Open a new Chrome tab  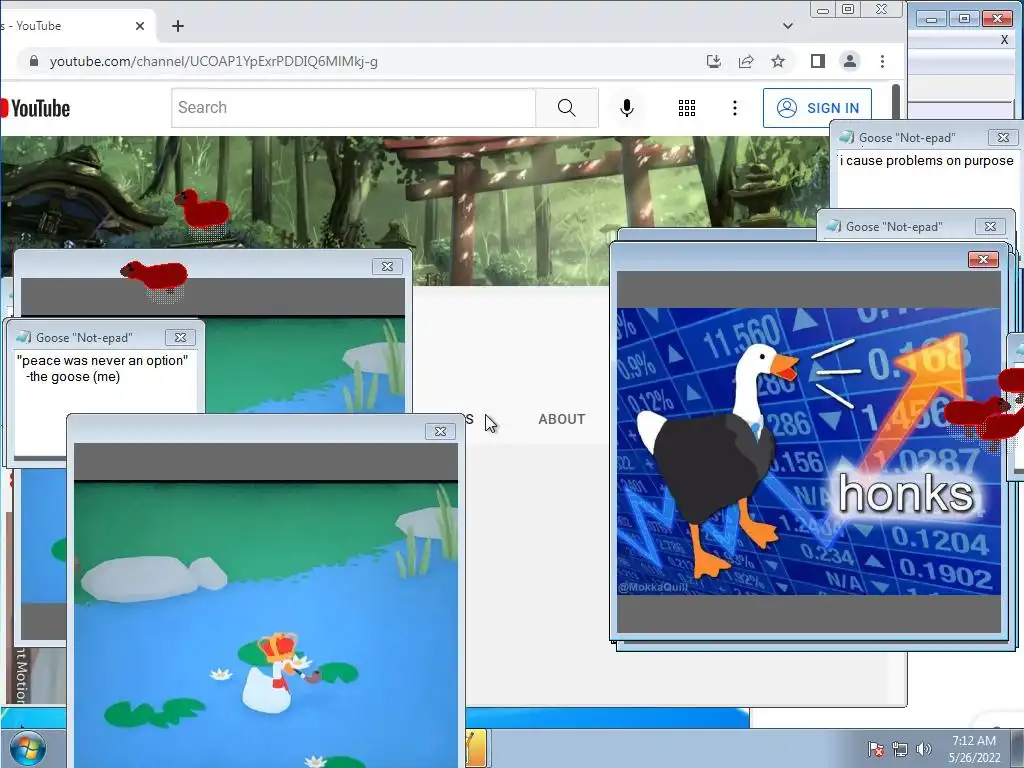(178, 26)
